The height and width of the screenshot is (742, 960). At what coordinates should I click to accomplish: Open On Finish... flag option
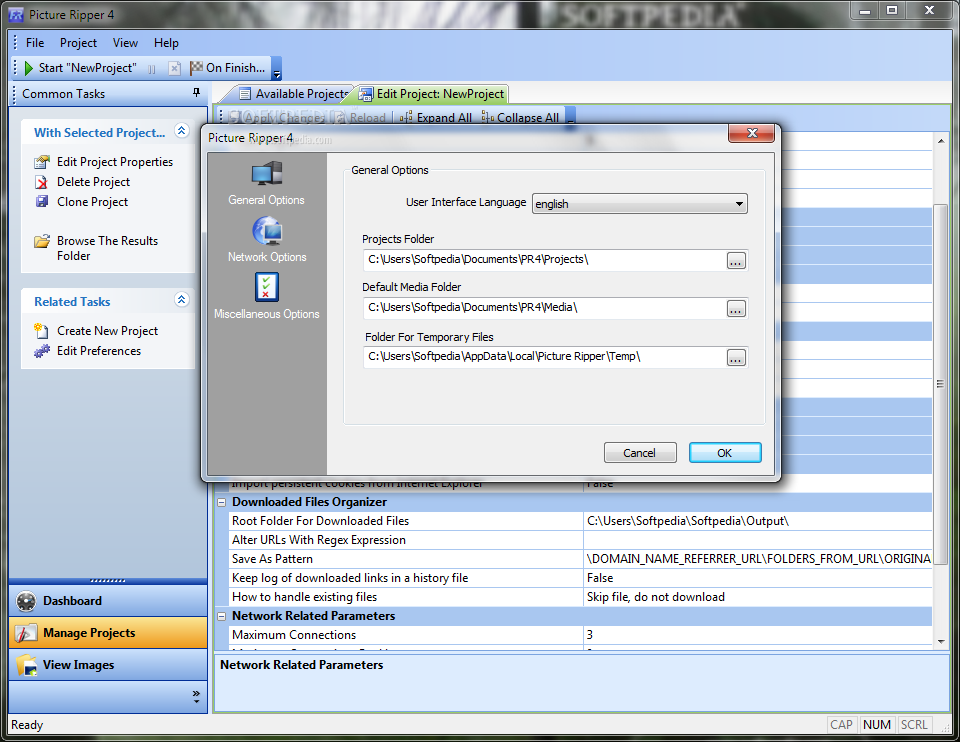227,68
